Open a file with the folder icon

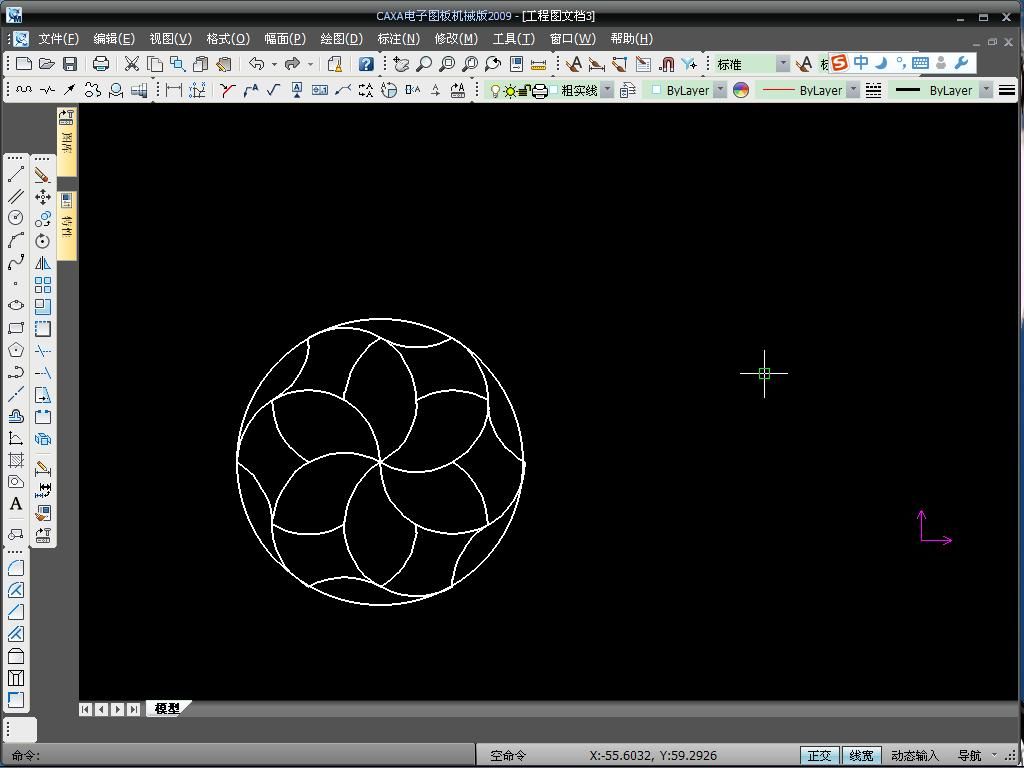46,63
